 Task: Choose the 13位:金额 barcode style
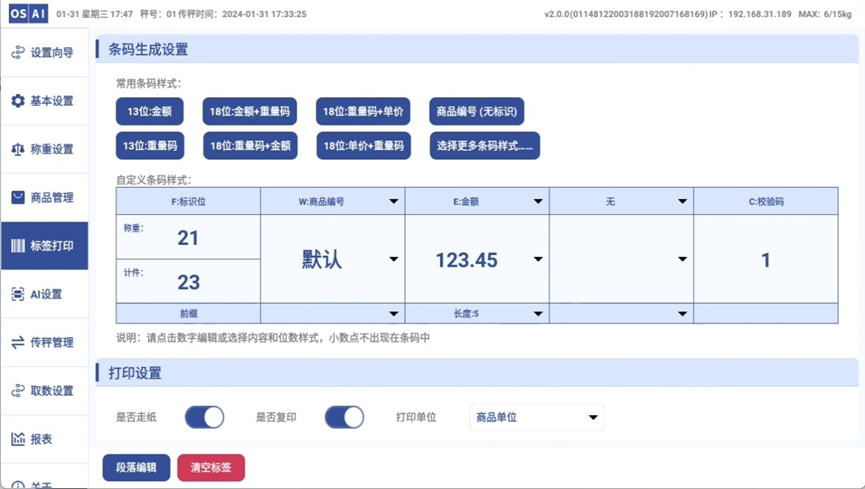point(149,112)
